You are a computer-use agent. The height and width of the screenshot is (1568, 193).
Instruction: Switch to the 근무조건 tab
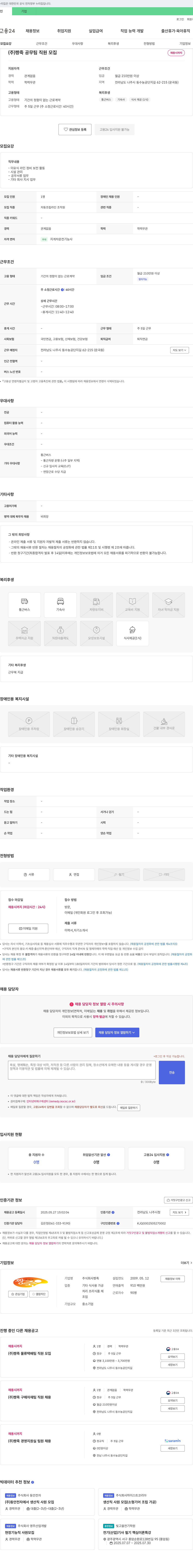pyautogui.click(x=41, y=44)
